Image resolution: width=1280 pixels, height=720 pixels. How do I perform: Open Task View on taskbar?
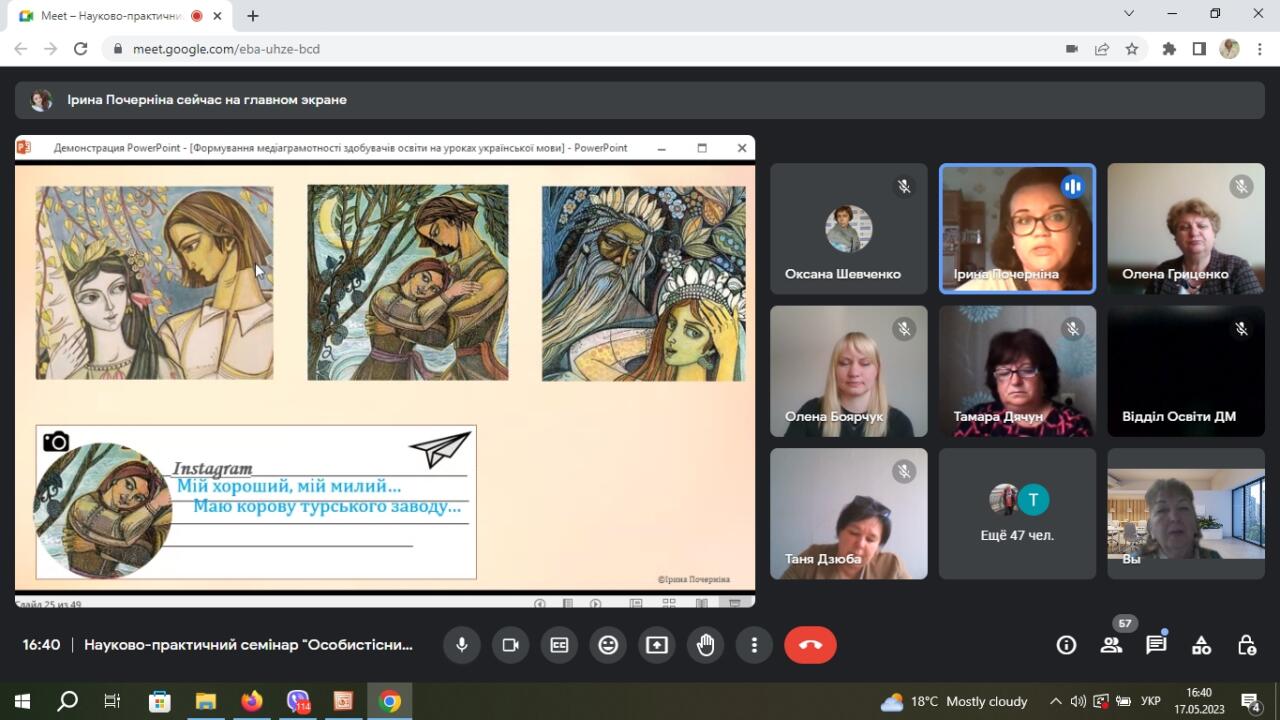click(113, 701)
